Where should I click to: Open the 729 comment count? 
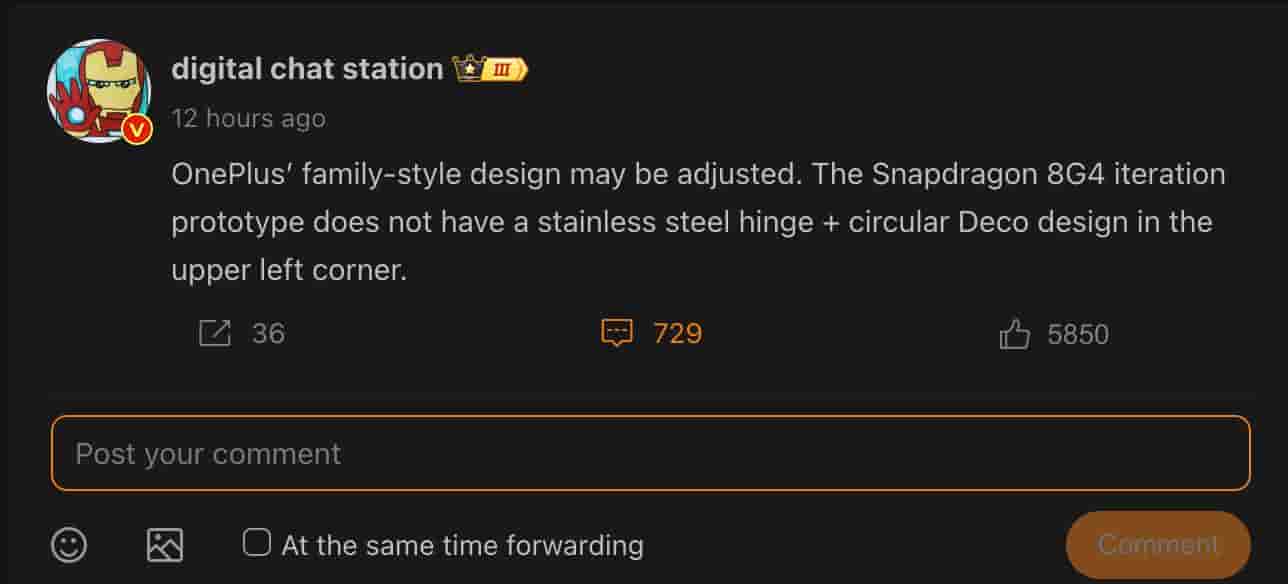pyautogui.click(x=679, y=333)
